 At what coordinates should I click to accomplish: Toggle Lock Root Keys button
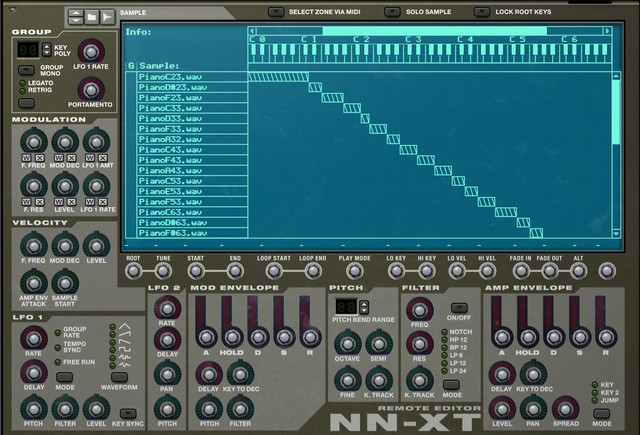point(482,12)
